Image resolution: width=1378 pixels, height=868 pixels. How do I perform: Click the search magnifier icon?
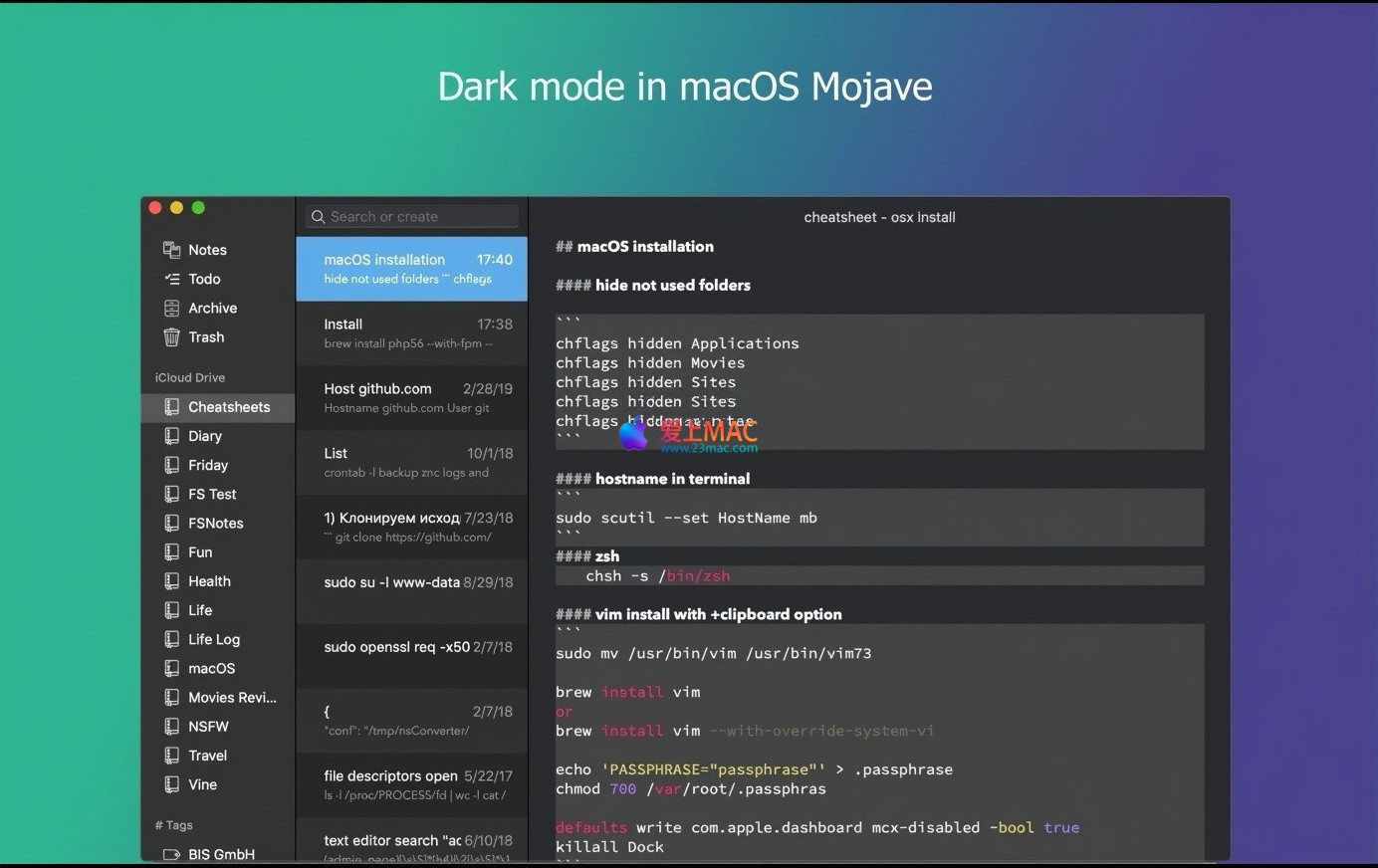318,217
